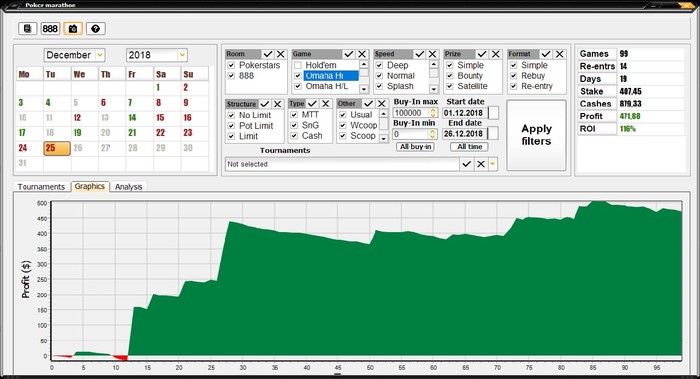Select all types via Type checkmark icon

pyautogui.click(x=312, y=104)
